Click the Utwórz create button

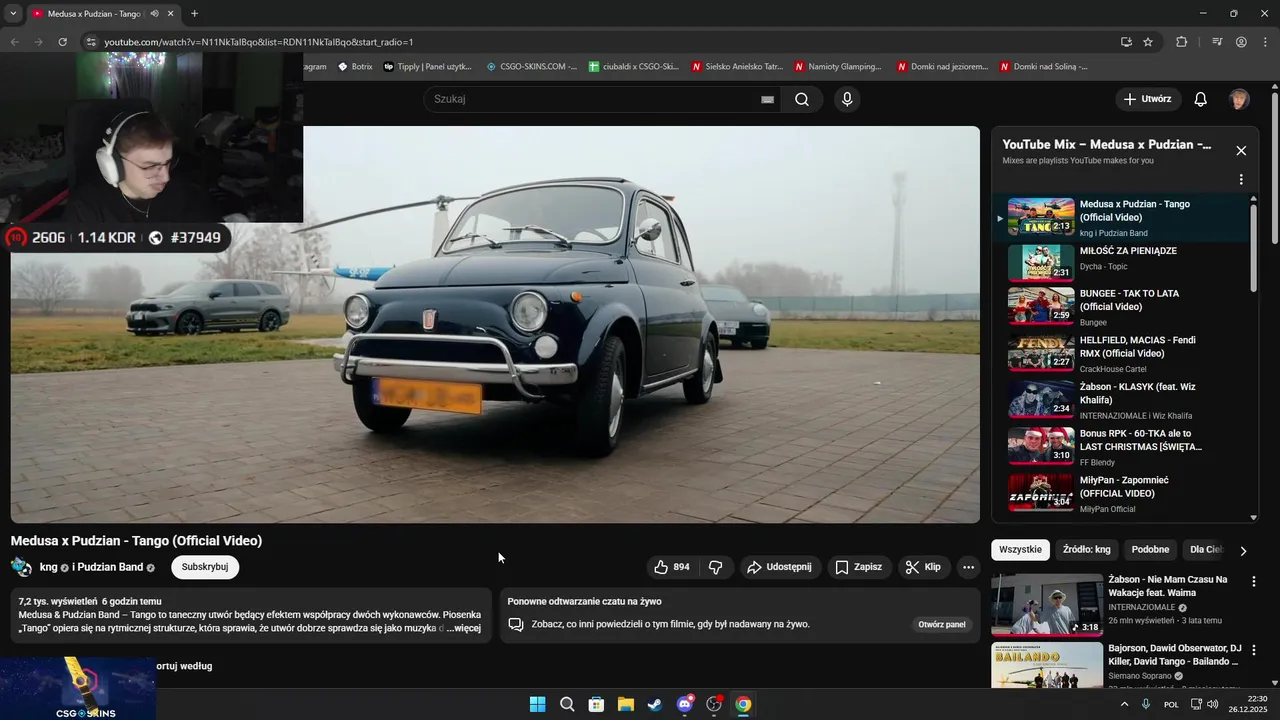tap(1148, 99)
